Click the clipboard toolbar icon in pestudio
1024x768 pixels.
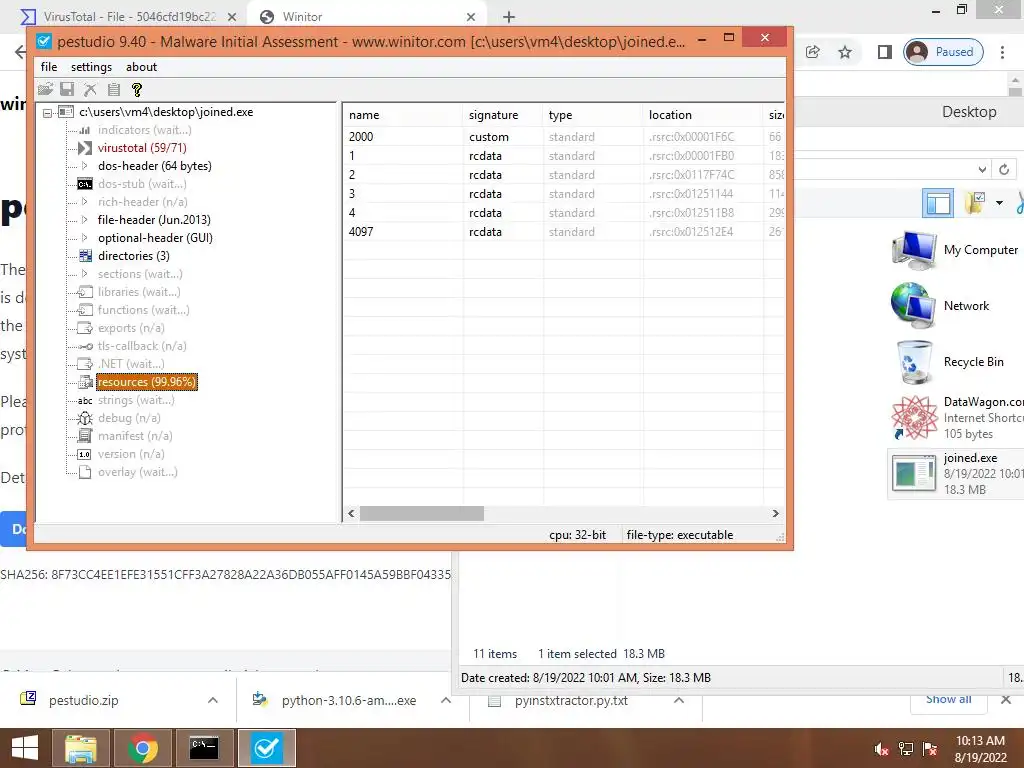point(114,89)
